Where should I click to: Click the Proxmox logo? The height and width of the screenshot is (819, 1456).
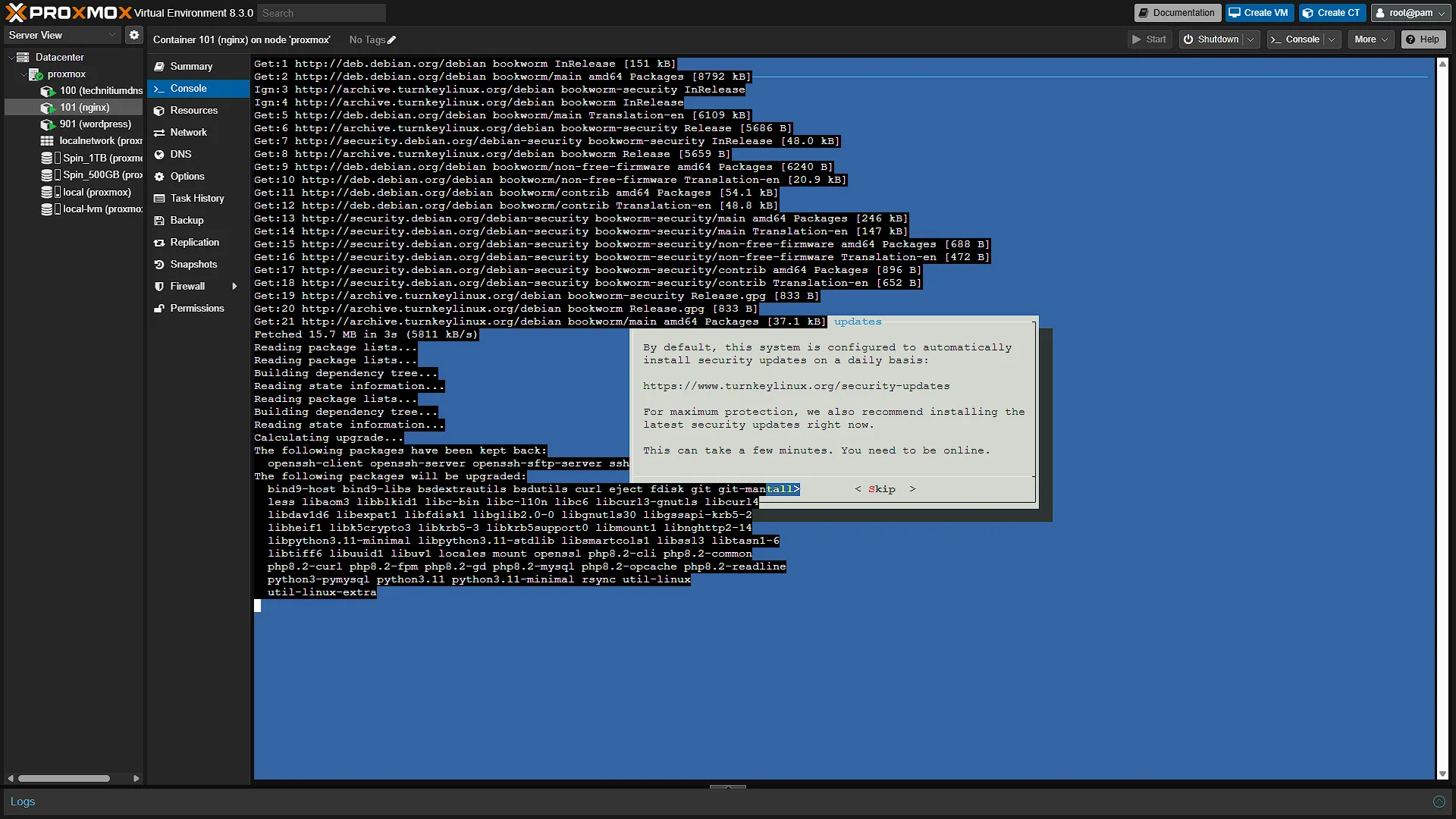point(68,13)
